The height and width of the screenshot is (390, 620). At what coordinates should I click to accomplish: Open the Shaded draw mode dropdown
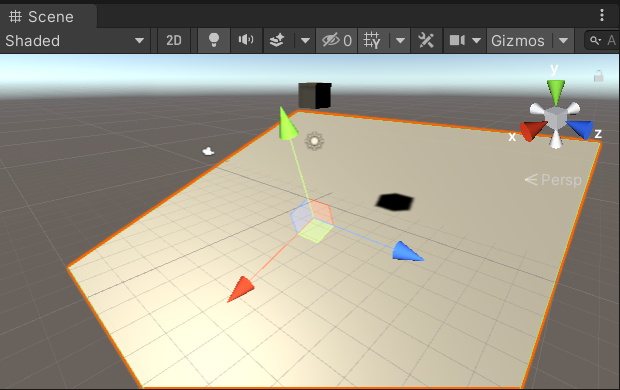[x=74, y=41]
